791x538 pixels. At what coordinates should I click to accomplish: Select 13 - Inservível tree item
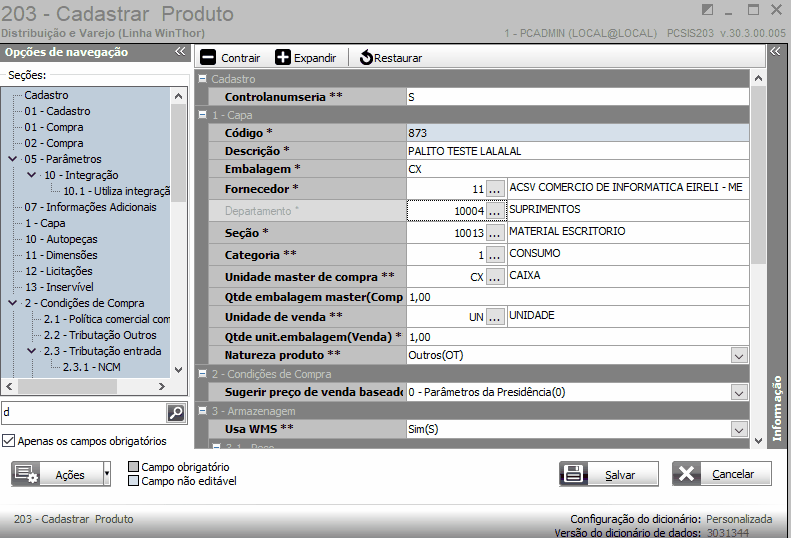(59, 287)
